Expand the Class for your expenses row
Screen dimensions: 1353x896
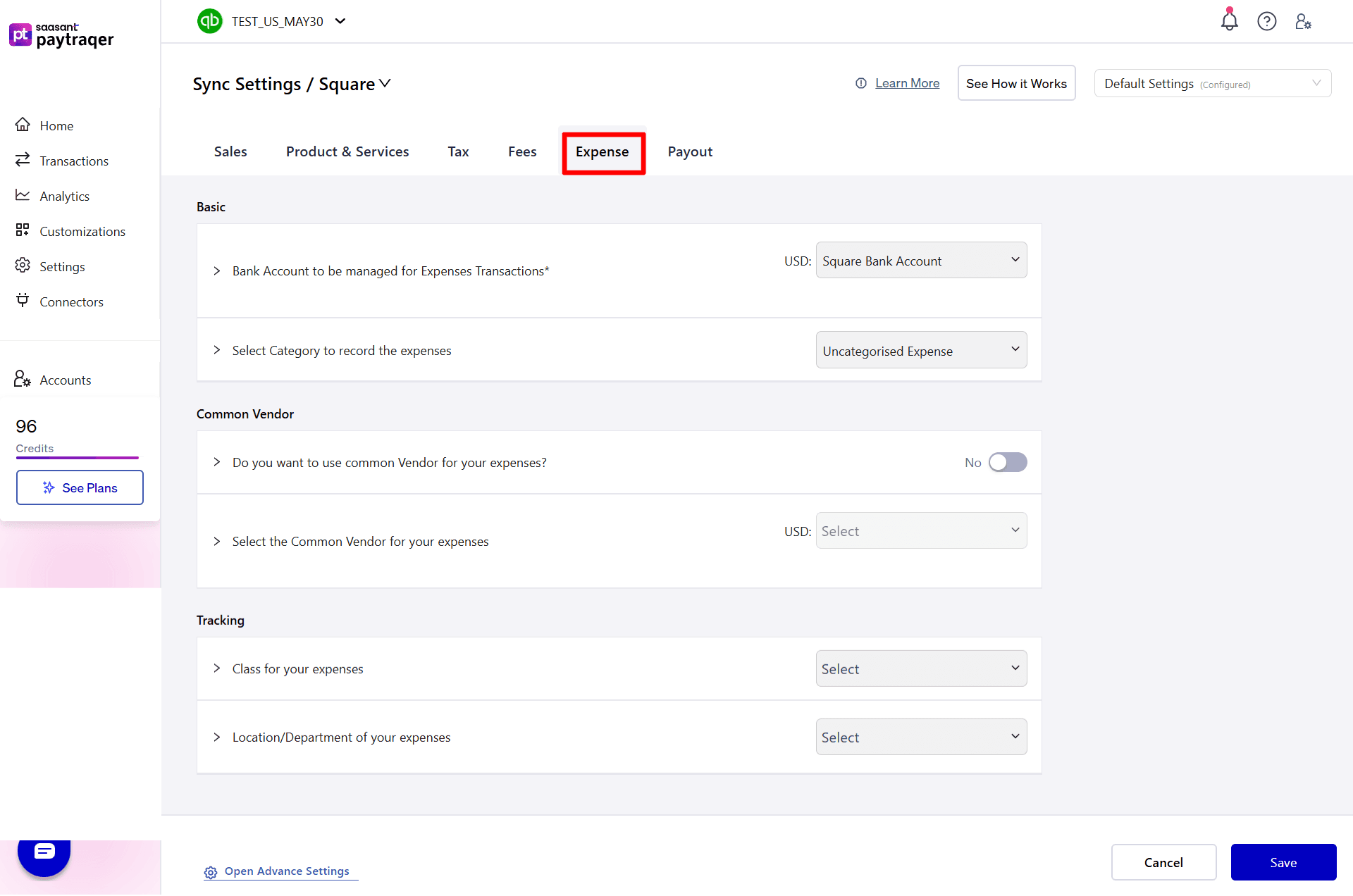click(217, 668)
